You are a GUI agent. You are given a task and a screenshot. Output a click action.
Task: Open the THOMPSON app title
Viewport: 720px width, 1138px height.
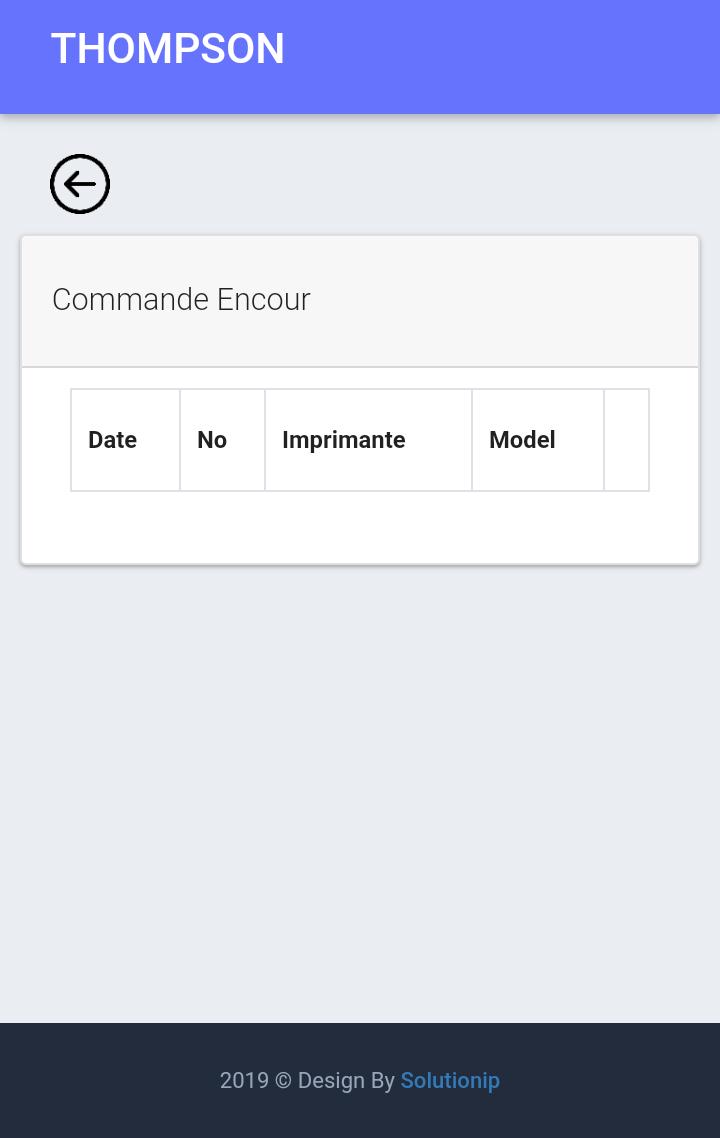click(168, 49)
